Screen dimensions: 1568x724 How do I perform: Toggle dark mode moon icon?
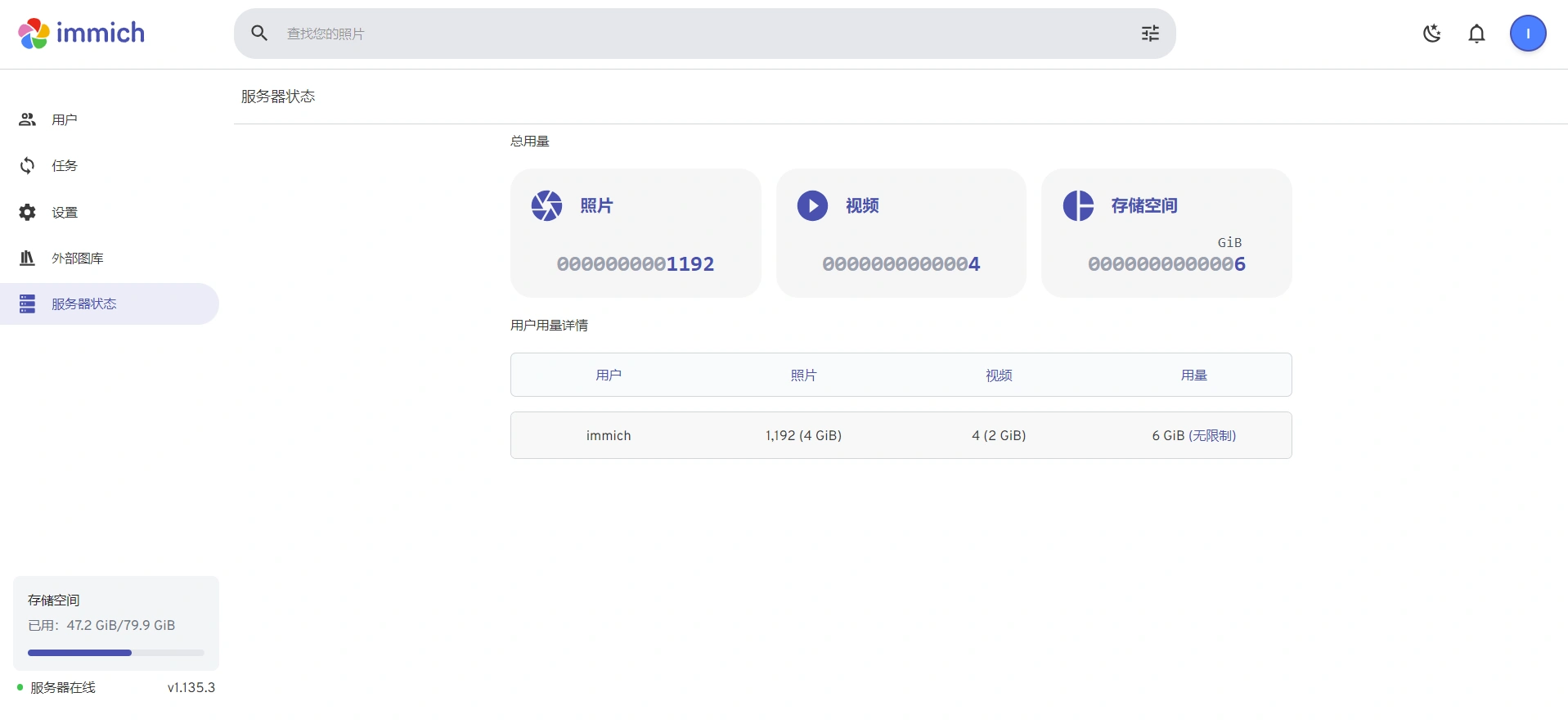[1431, 34]
